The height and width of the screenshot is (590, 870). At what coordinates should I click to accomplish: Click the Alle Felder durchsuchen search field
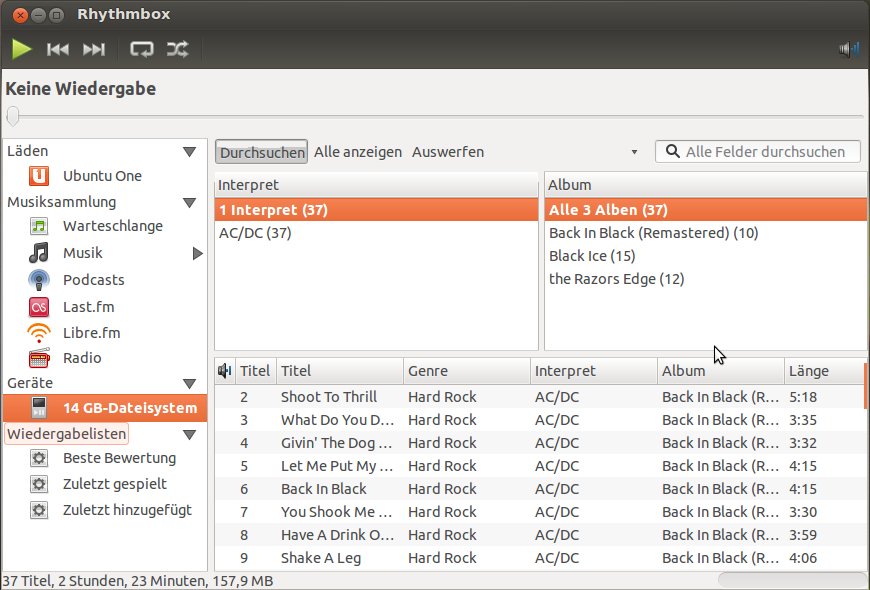coord(767,152)
